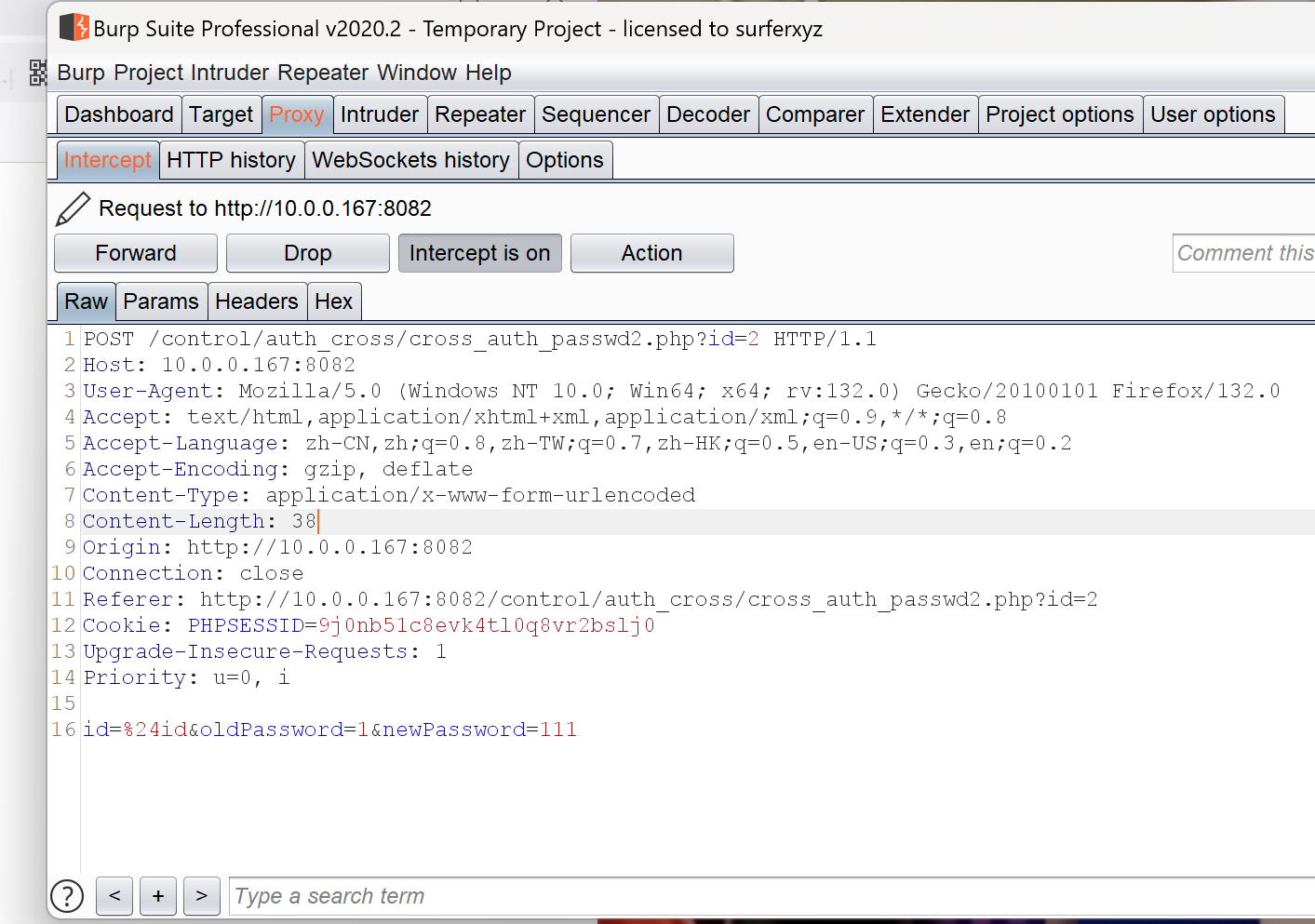Switch to the Hex view tab
This screenshot has width=1315, height=924.
click(x=334, y=301)
